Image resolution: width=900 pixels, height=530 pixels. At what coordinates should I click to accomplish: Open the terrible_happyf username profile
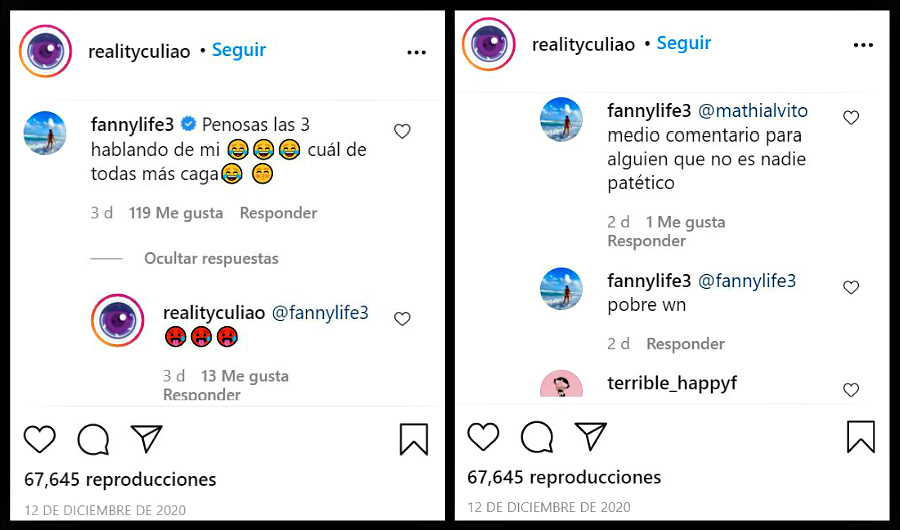(672, 383)
